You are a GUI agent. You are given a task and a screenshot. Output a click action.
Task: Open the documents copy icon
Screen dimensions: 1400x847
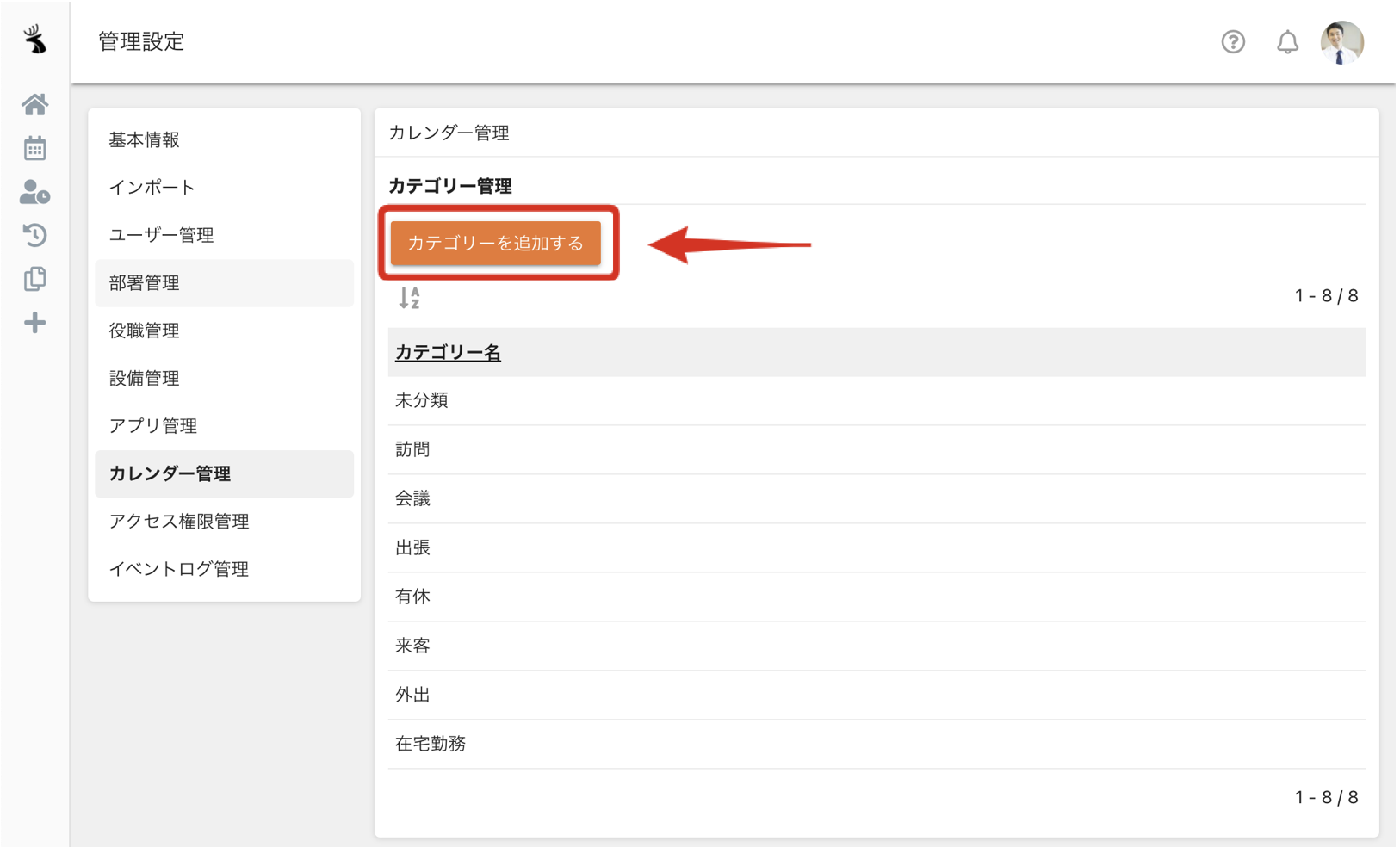pos(34,279)
